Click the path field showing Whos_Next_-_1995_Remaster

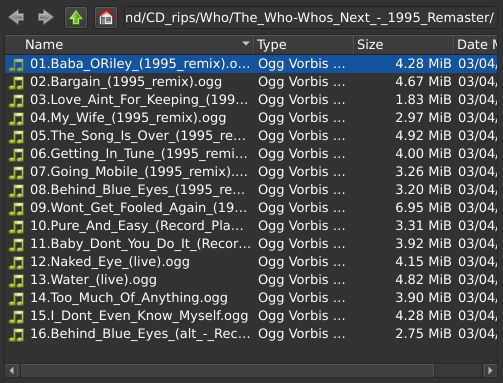point(311,17)
